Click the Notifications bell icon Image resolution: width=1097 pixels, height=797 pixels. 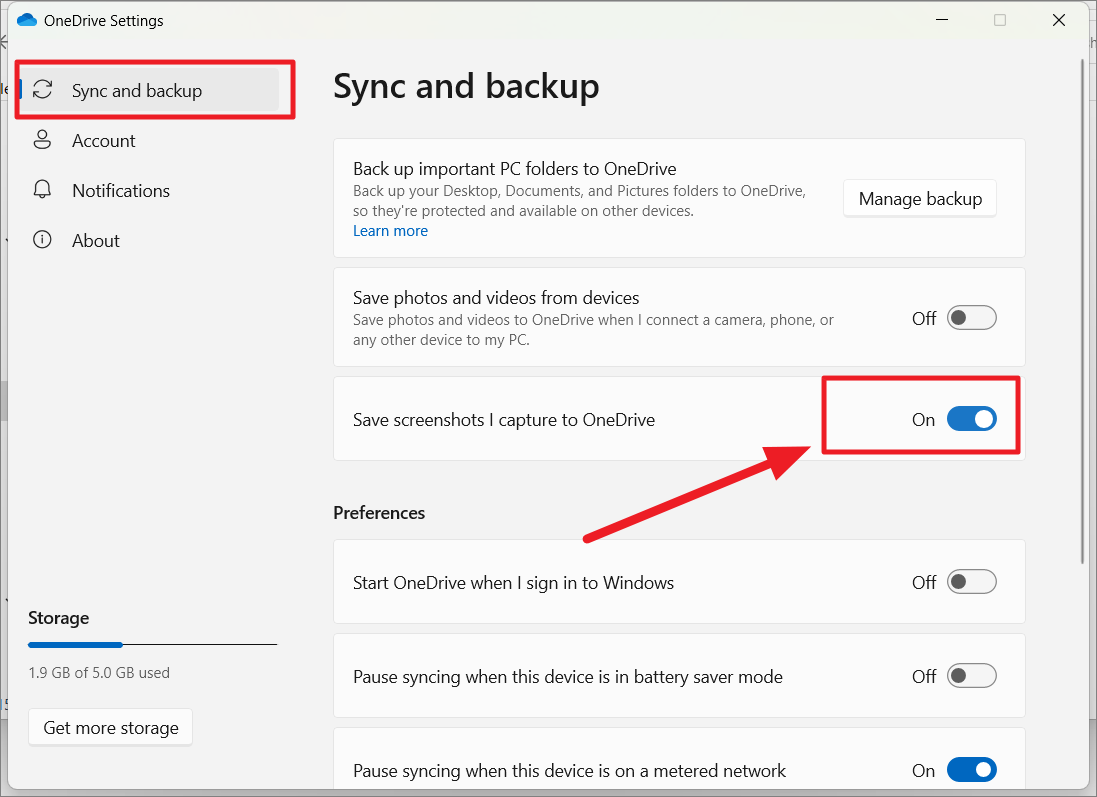click(42, 190)
